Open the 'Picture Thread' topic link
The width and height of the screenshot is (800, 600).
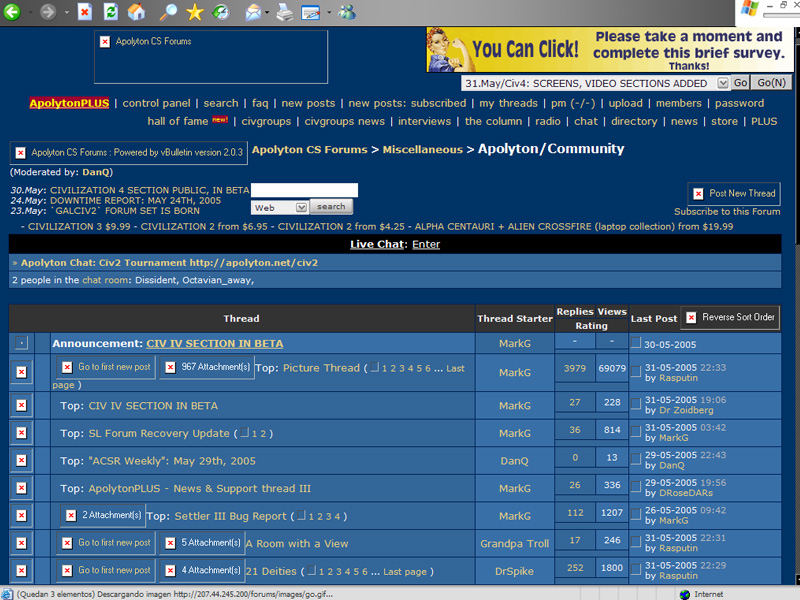321,368
